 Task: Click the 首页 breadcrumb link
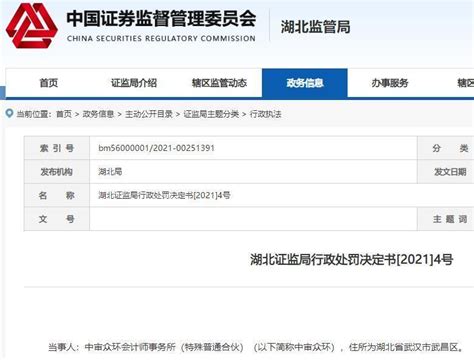click(64, 114)
